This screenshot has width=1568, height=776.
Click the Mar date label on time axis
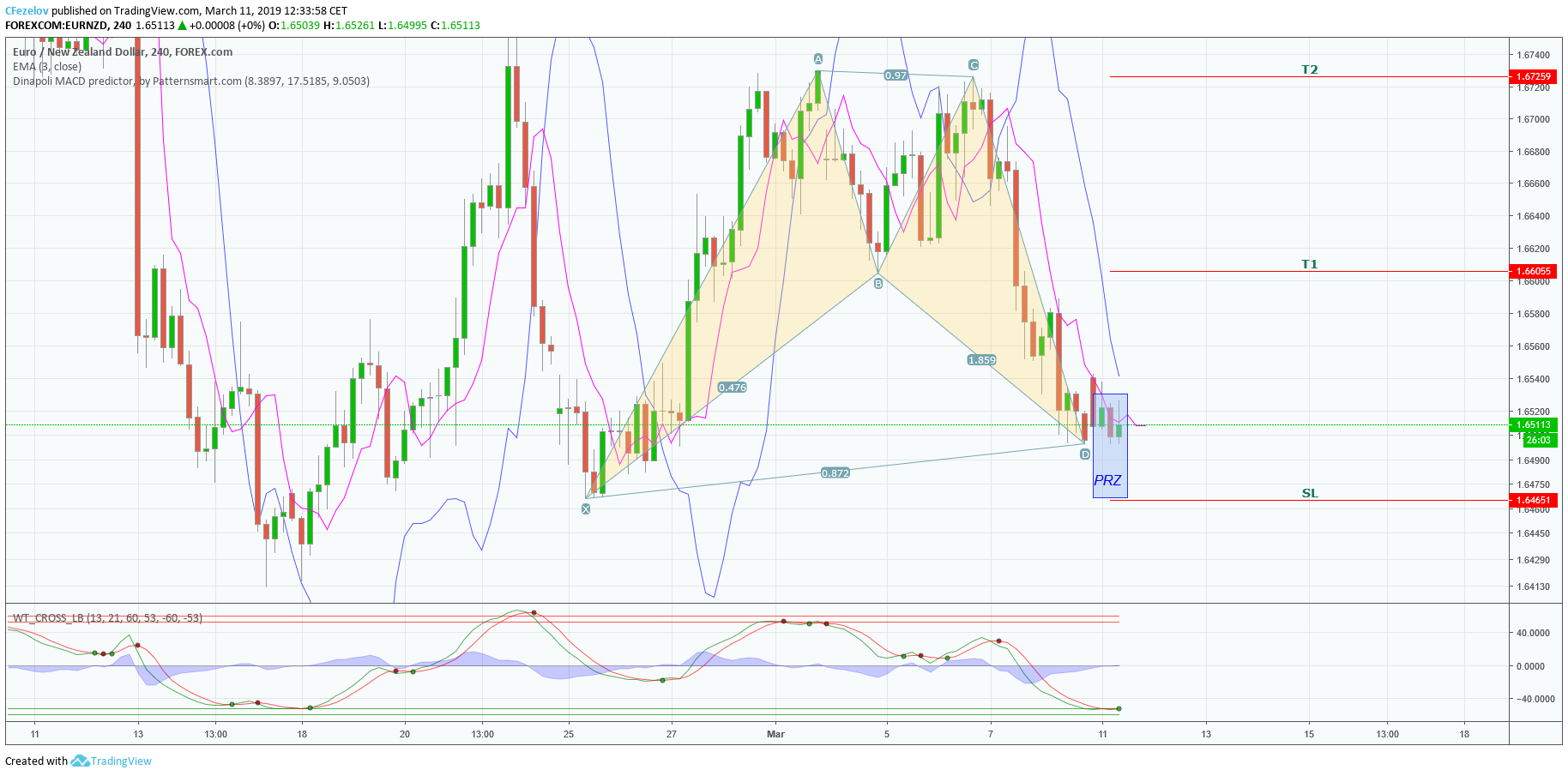[x=775, y=734]
